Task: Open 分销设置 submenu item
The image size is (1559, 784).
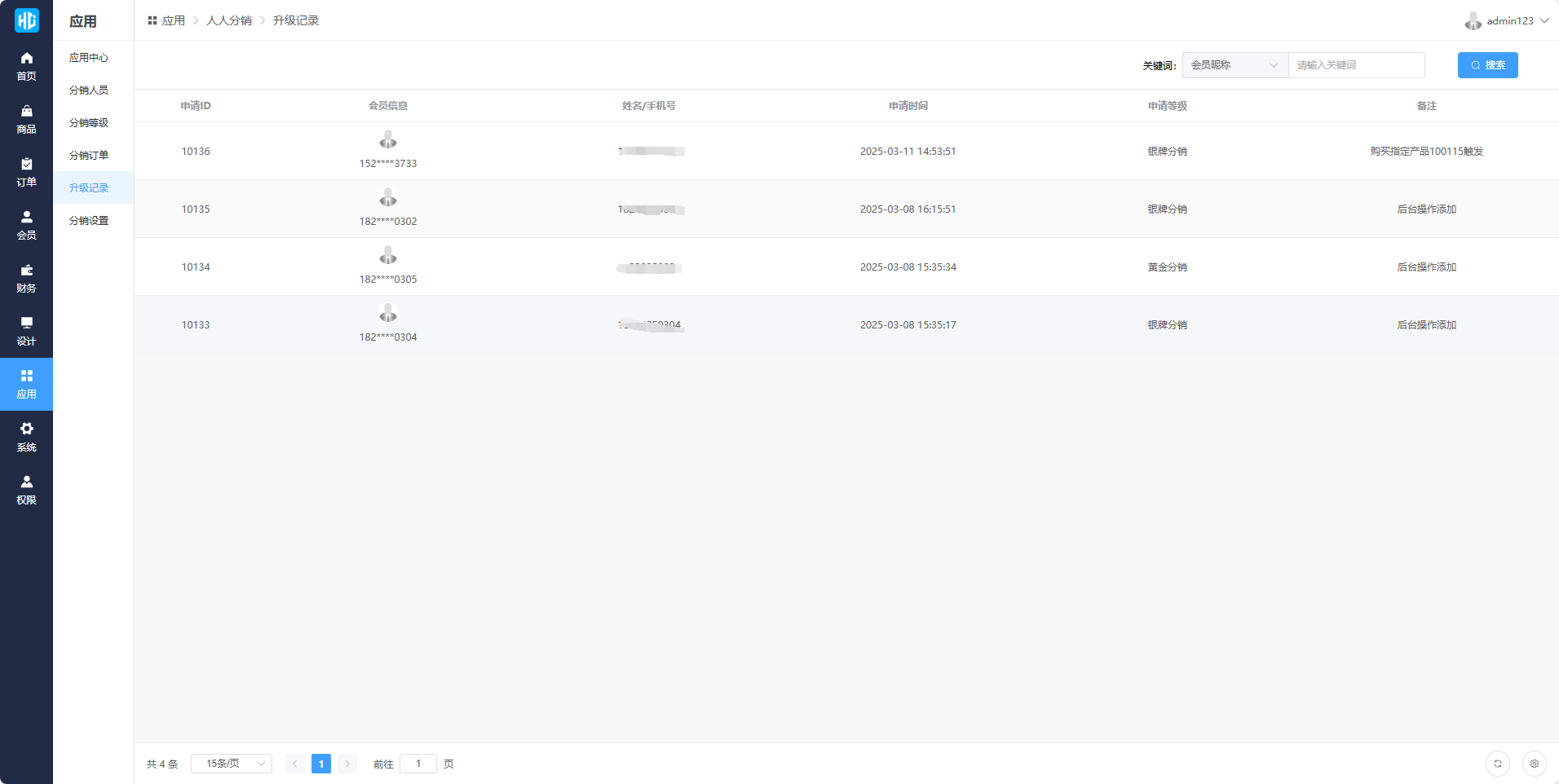Action: 89,221
